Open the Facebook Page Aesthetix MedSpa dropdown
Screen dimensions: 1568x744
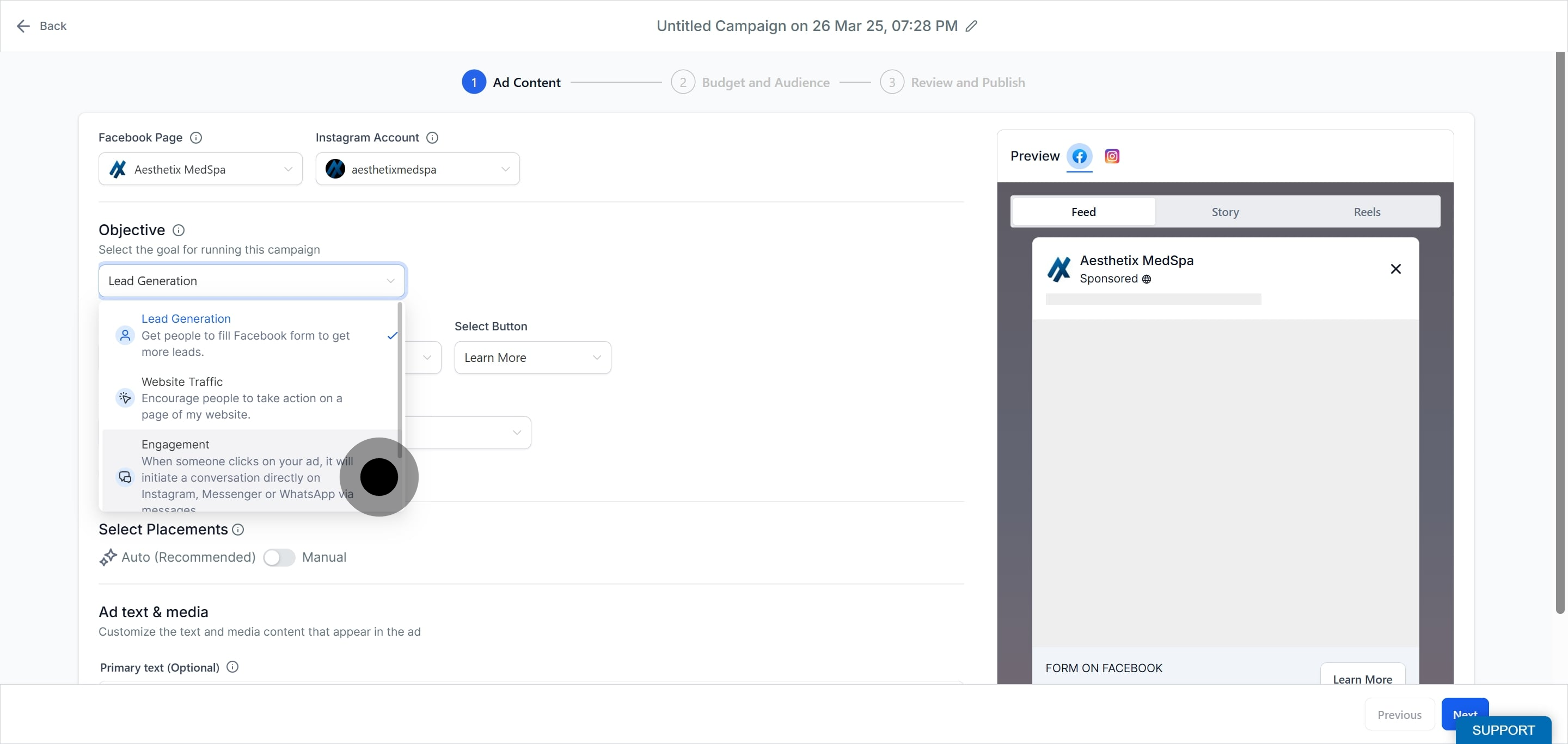pyautogui.click(x=200, y=169)
